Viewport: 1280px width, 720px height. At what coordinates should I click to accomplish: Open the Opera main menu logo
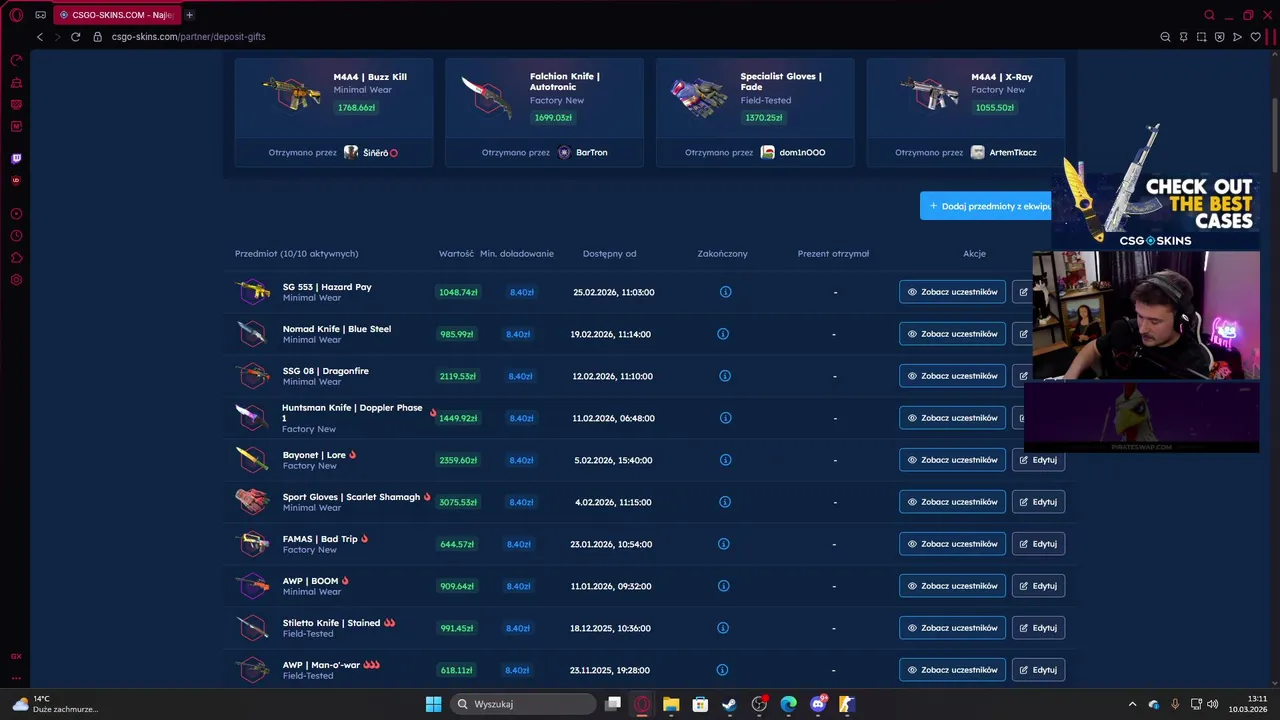tap(16, 15)
